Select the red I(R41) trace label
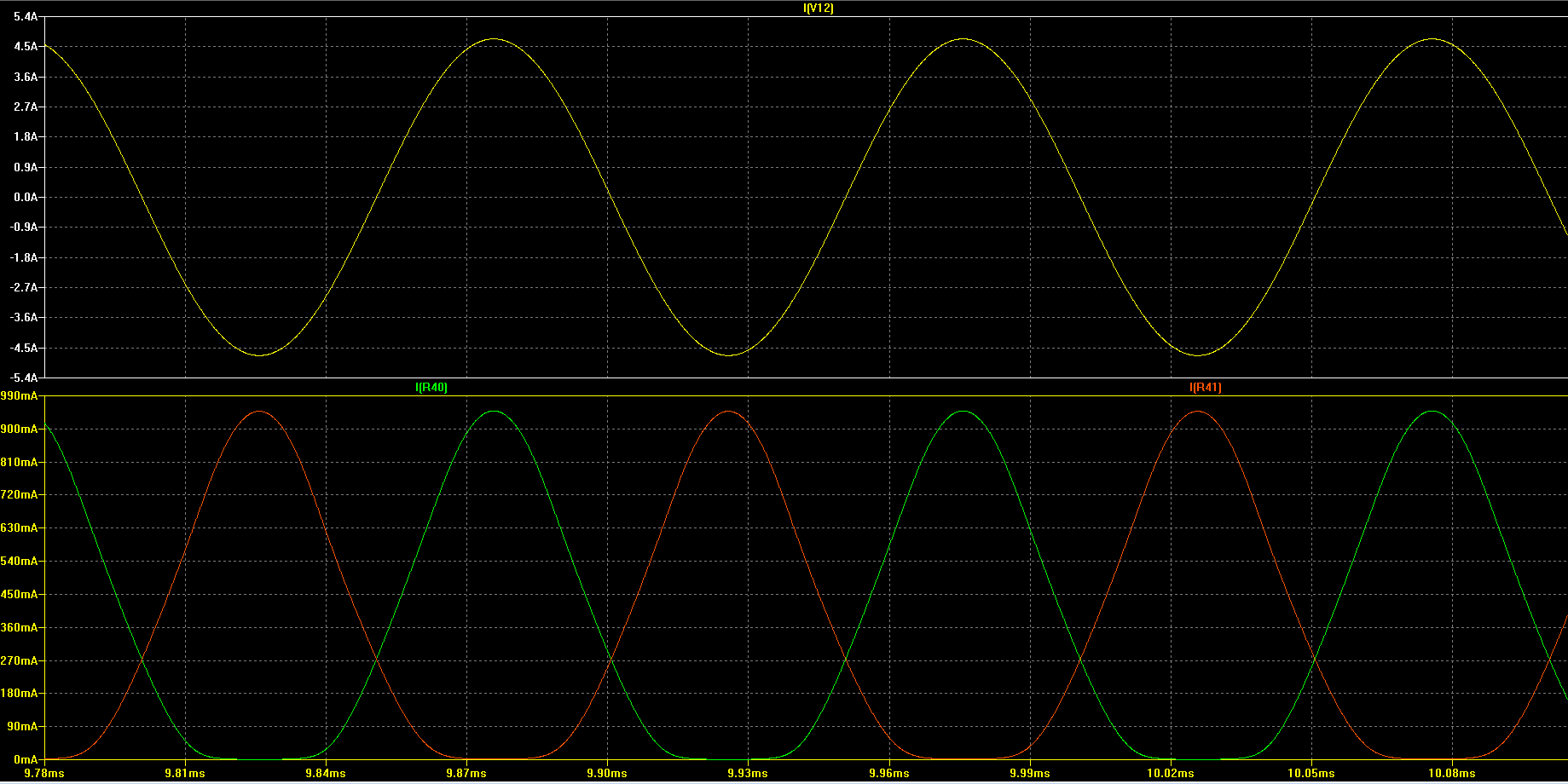 tap(1206, 388)
